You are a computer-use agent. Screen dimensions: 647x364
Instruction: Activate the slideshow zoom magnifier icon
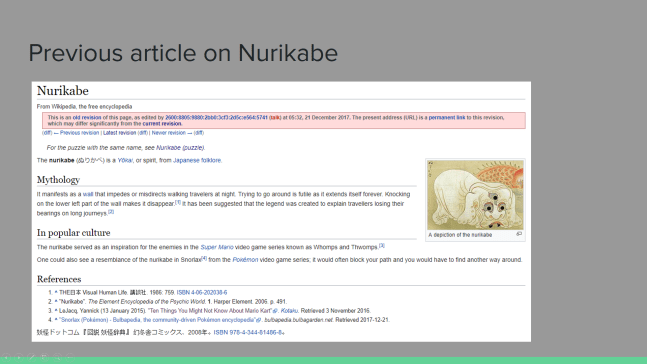pyautogui.click(x=57, y=357)
